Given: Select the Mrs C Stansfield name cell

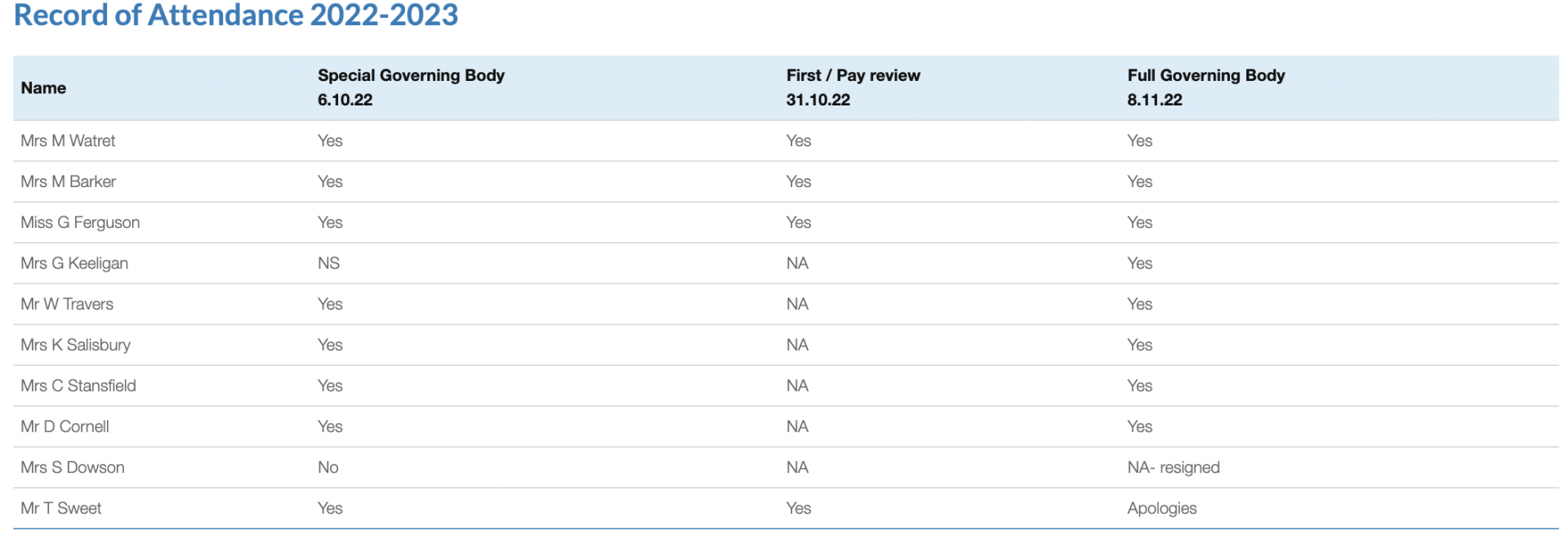Looking at the screenshot, I should point(78,386).
